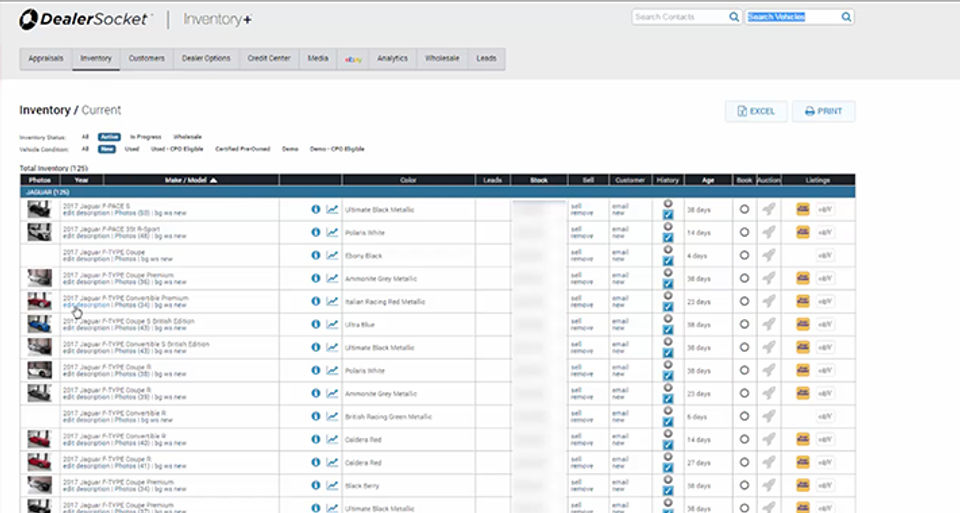960x513 pixels.
Task: Click the PRINT button
Action: (823, 111)
